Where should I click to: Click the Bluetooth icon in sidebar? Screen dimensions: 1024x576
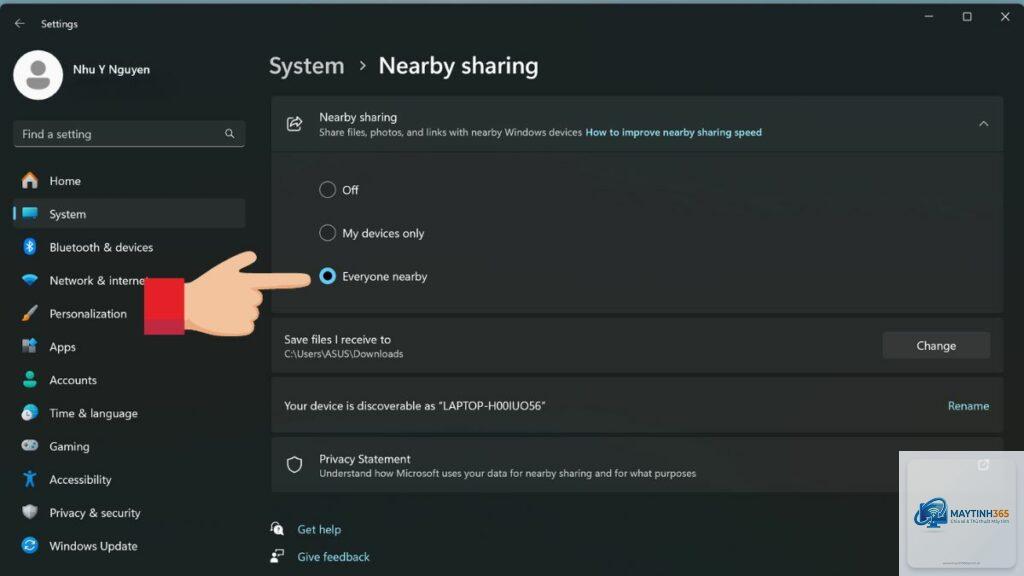click(x=30, y=247)
